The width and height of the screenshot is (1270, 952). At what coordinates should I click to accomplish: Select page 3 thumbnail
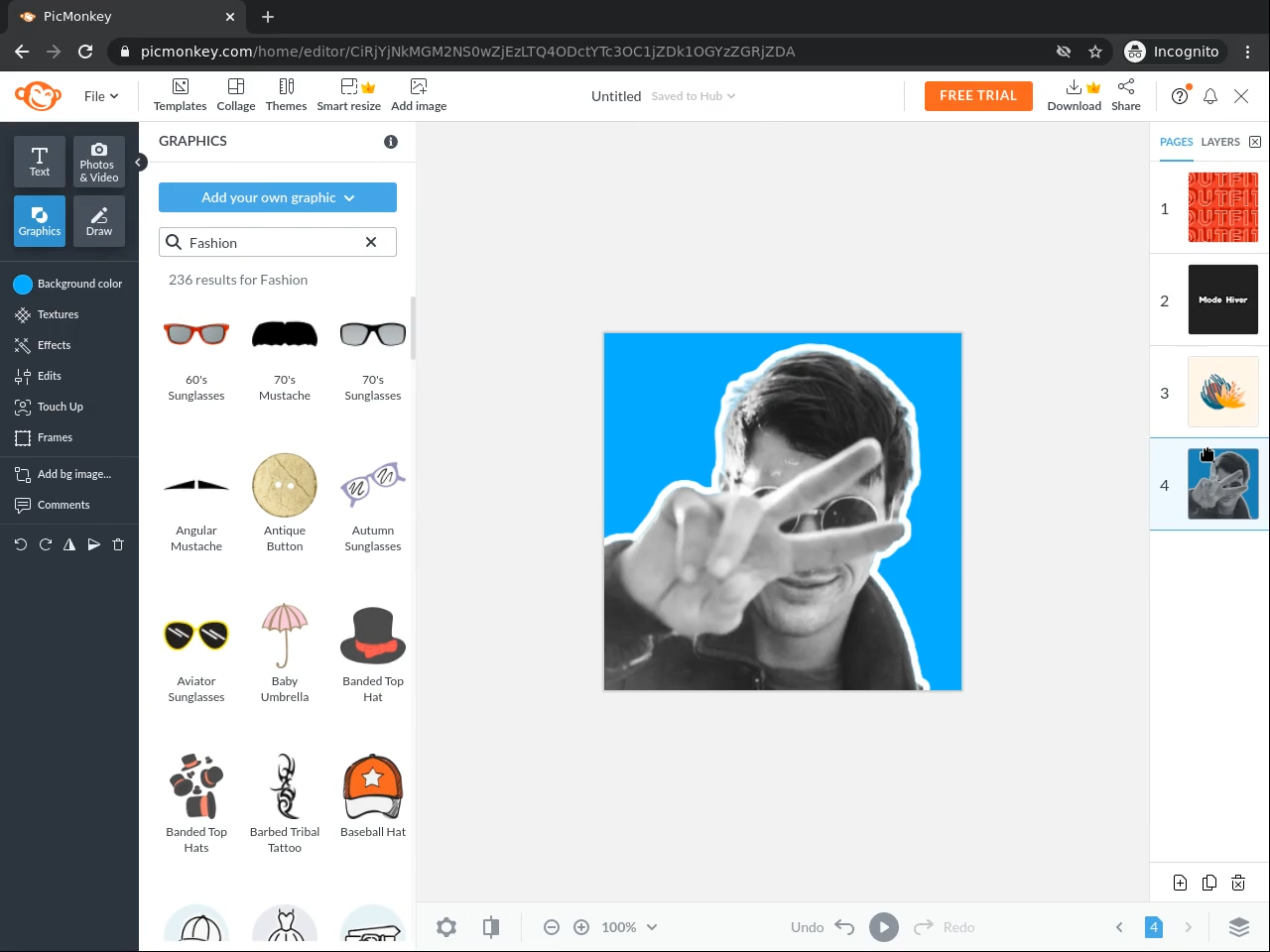pyautogui.click(x=1223, y=392)
